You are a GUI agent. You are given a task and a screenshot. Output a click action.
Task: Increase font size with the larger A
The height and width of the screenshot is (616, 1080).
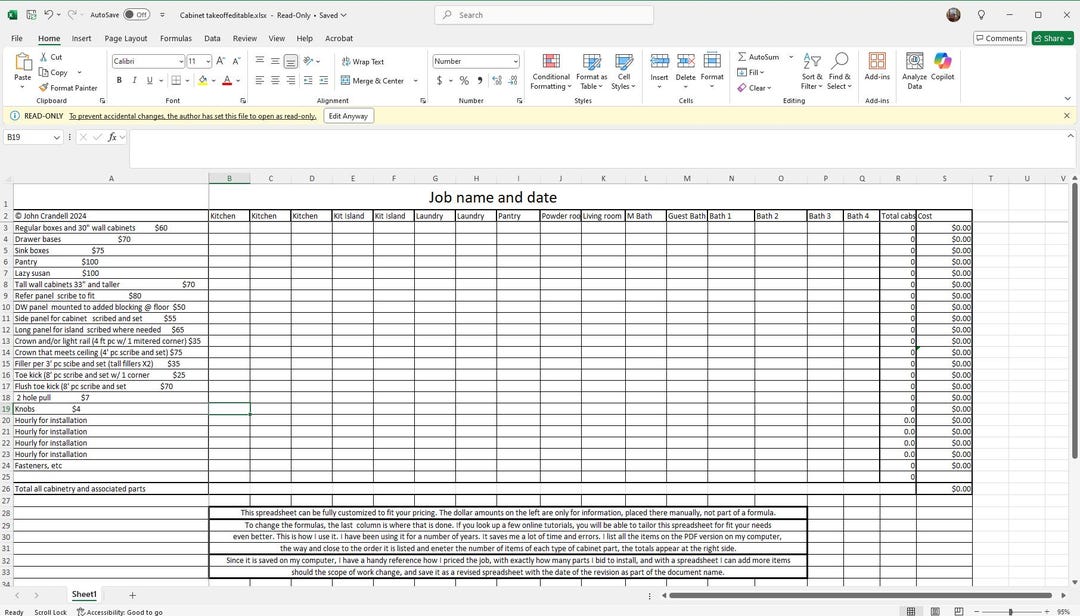point(220,61)
